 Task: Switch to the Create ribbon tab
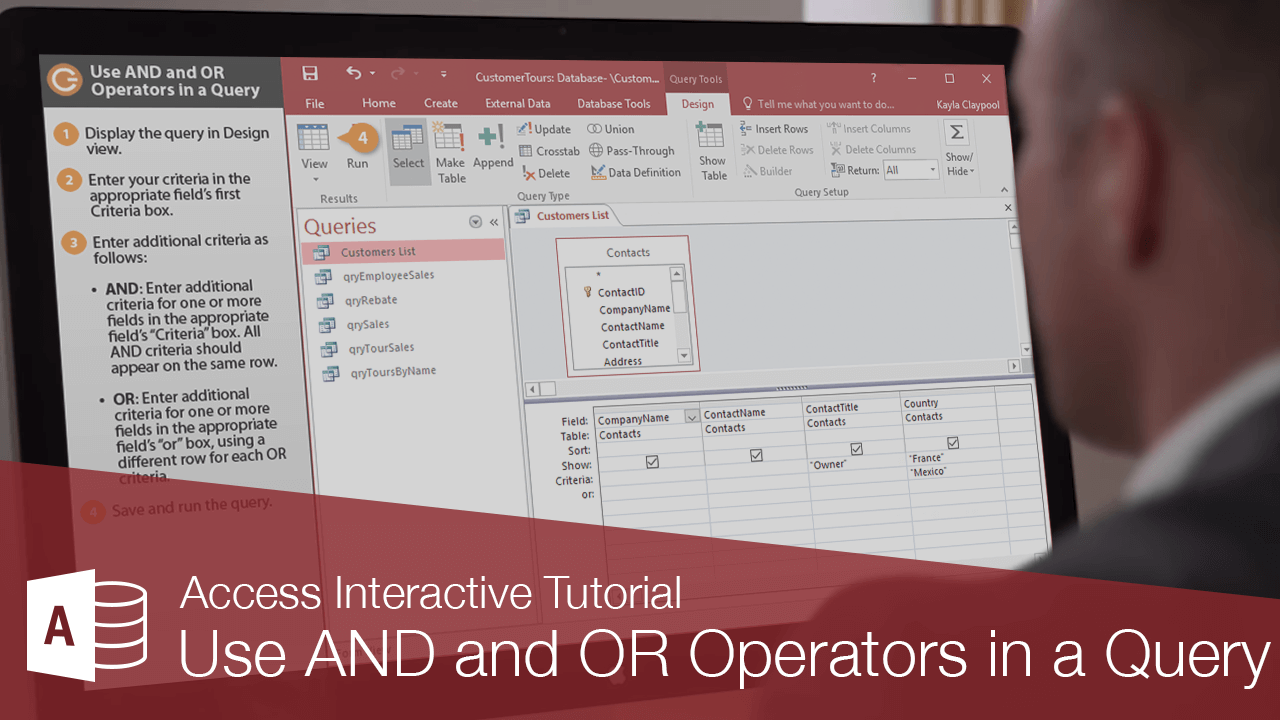pos(441,103)
